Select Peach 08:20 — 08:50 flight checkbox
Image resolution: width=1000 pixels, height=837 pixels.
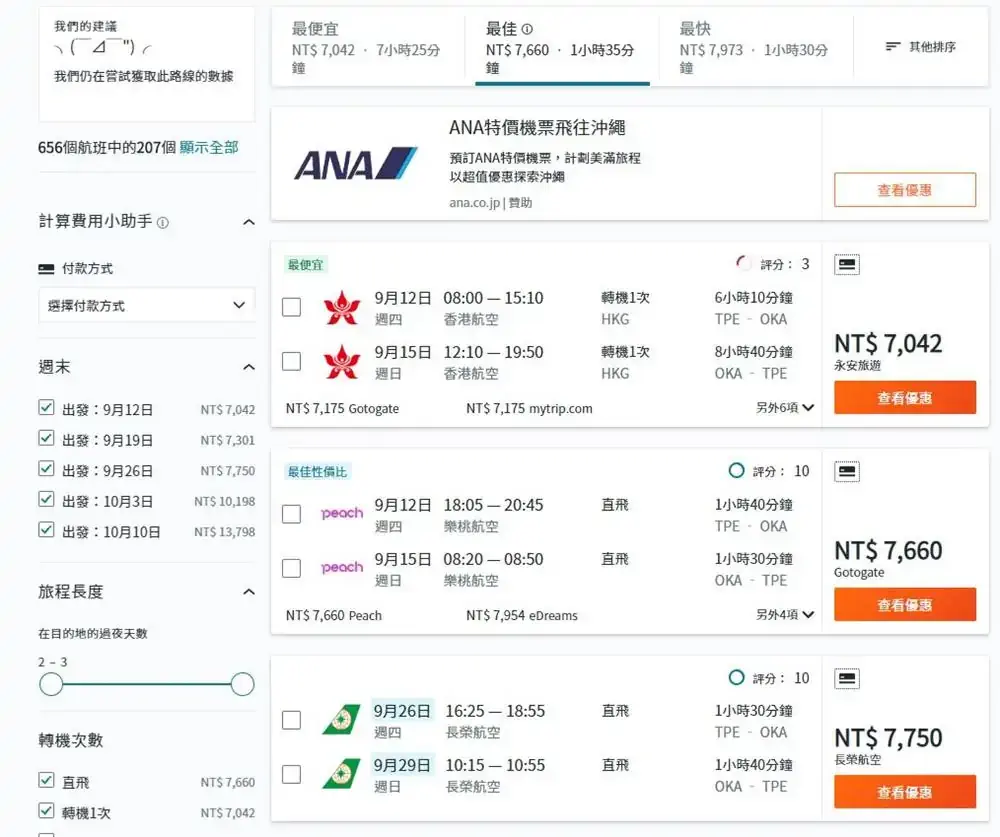tap(291, 568)
